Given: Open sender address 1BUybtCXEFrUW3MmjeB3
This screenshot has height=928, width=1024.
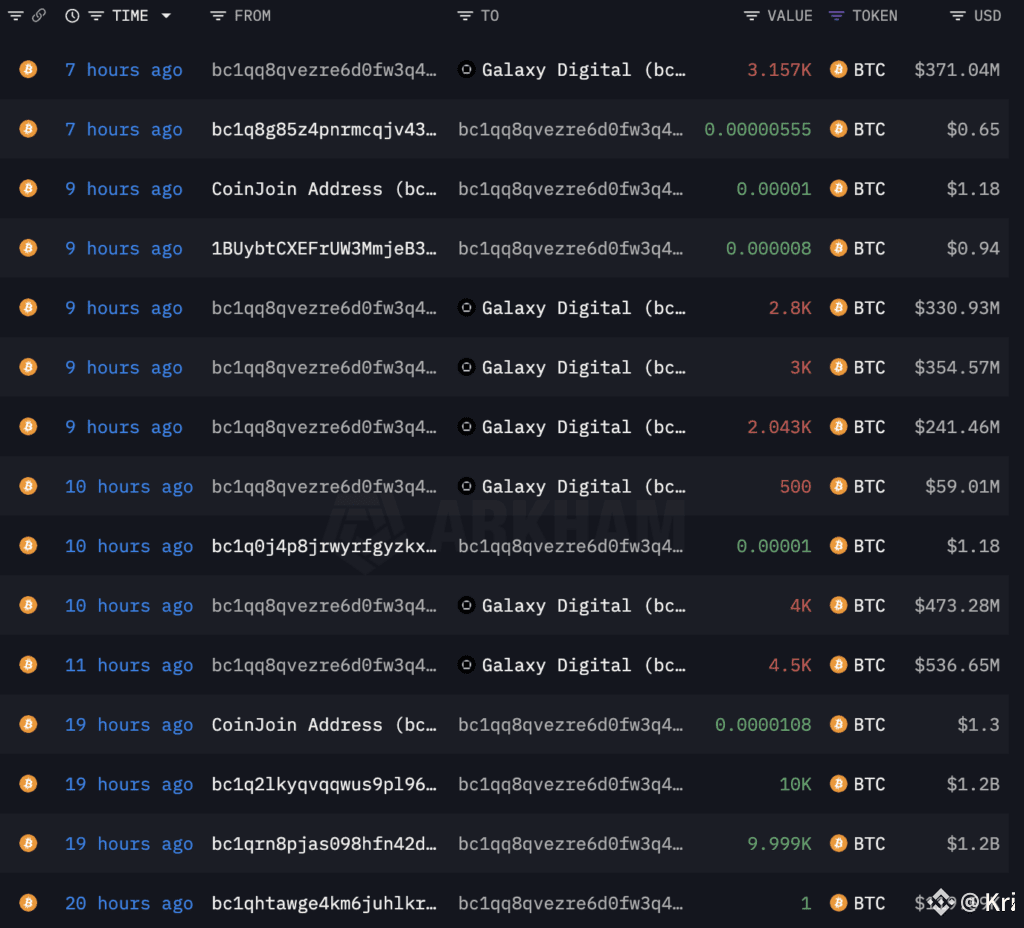Looking at the screenshot, I should (324, 248).
